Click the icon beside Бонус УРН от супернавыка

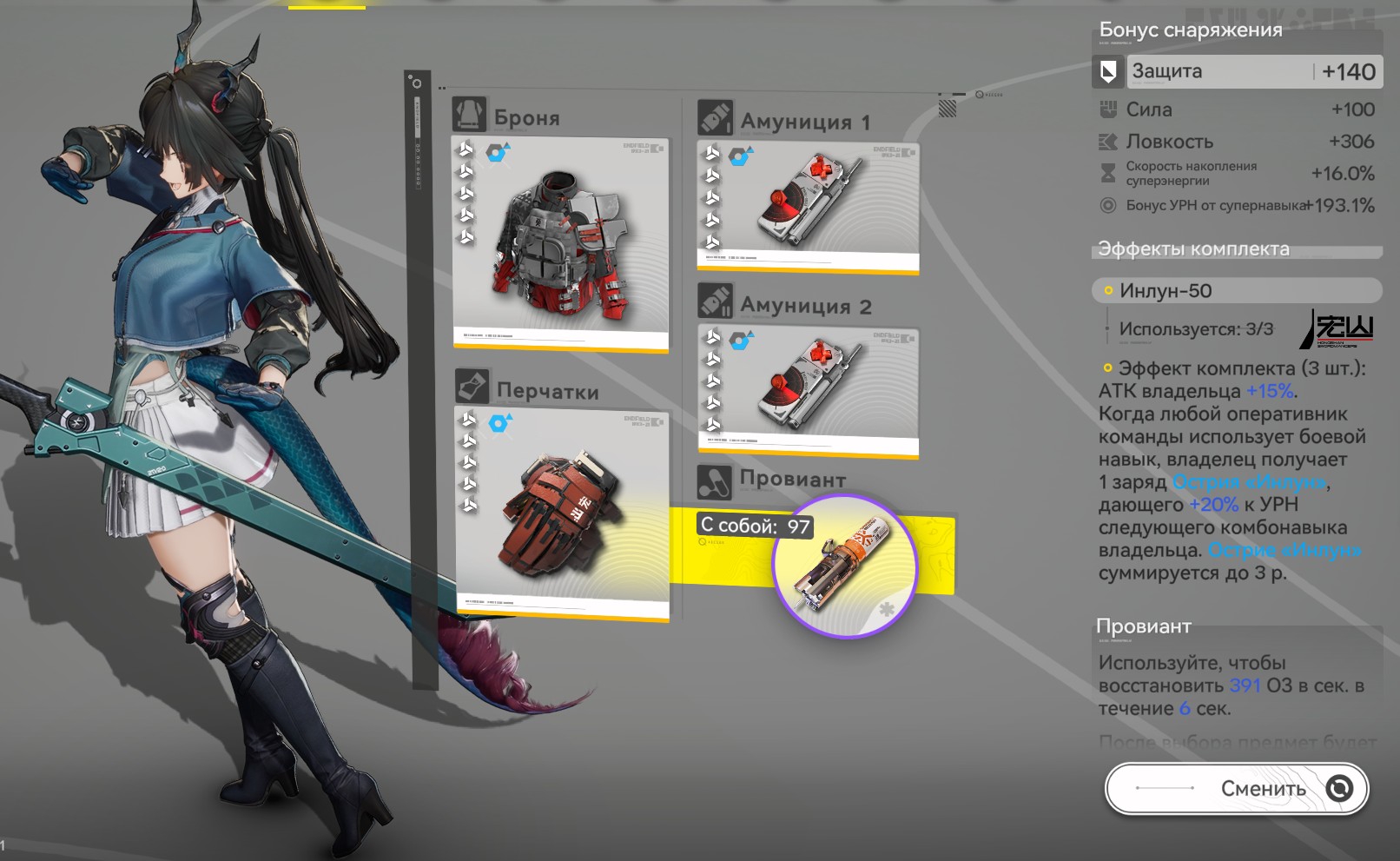[x=1108, y=206]
